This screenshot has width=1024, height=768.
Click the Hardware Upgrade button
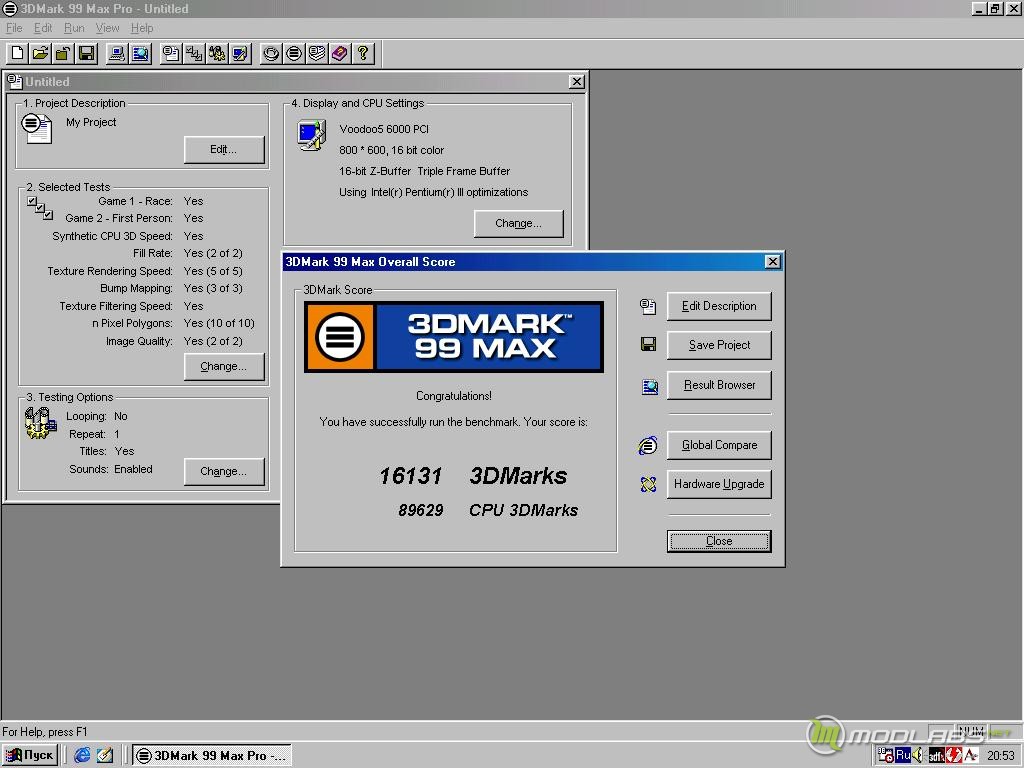tap(719, 485)
